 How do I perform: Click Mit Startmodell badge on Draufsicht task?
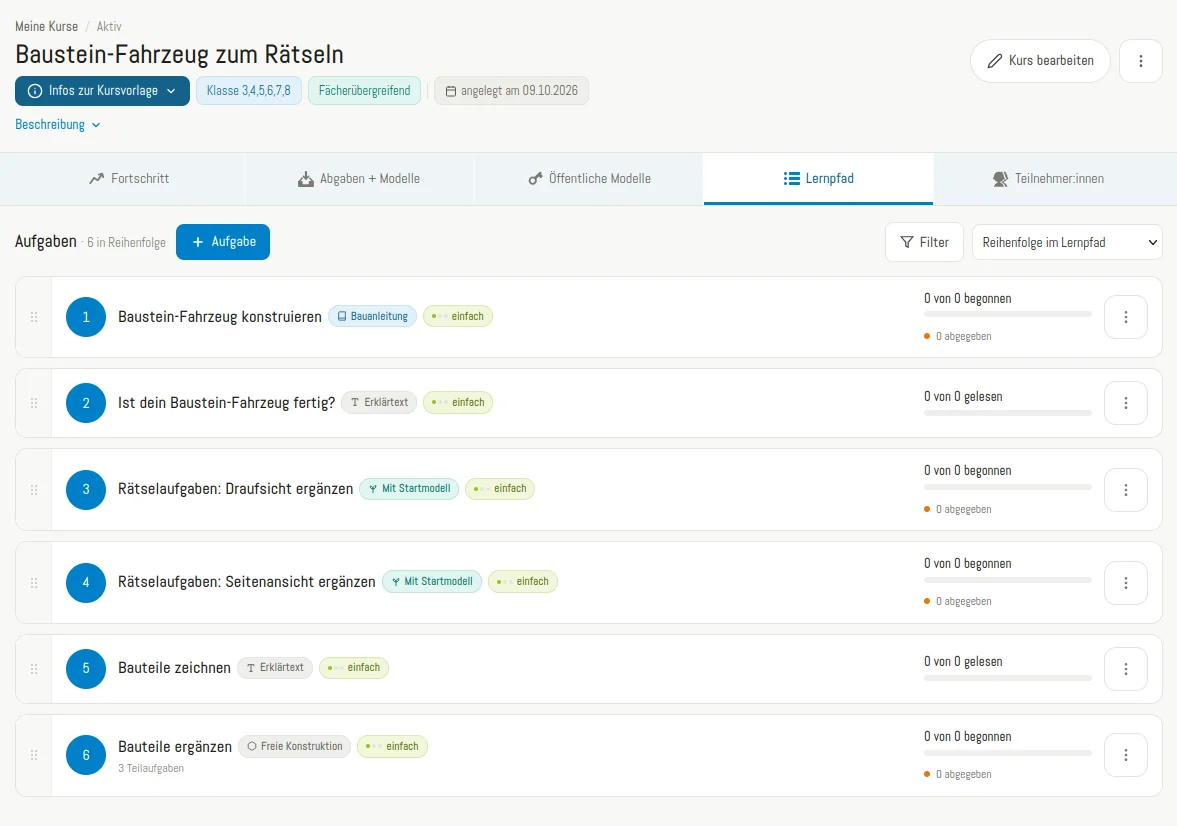tap(409, 488)
